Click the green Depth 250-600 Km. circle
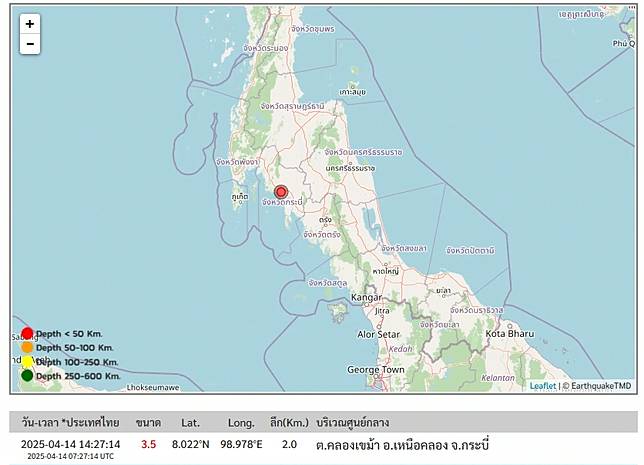The width and height of the screenshot is (644, 465). pyautogui.click(x=27, y=376)
